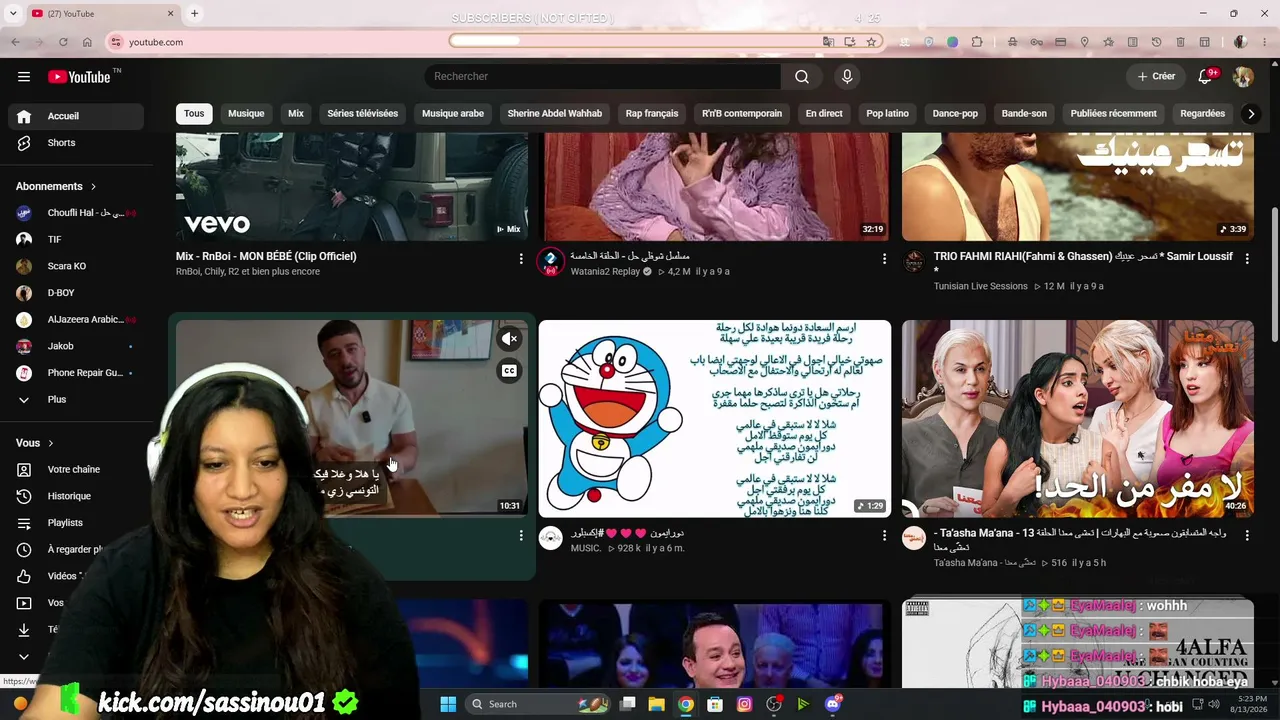Screen dimensions: 1280x720
Task: Open the Tunisian Live Sessions channel avatar
Action: tap(914, 262)
